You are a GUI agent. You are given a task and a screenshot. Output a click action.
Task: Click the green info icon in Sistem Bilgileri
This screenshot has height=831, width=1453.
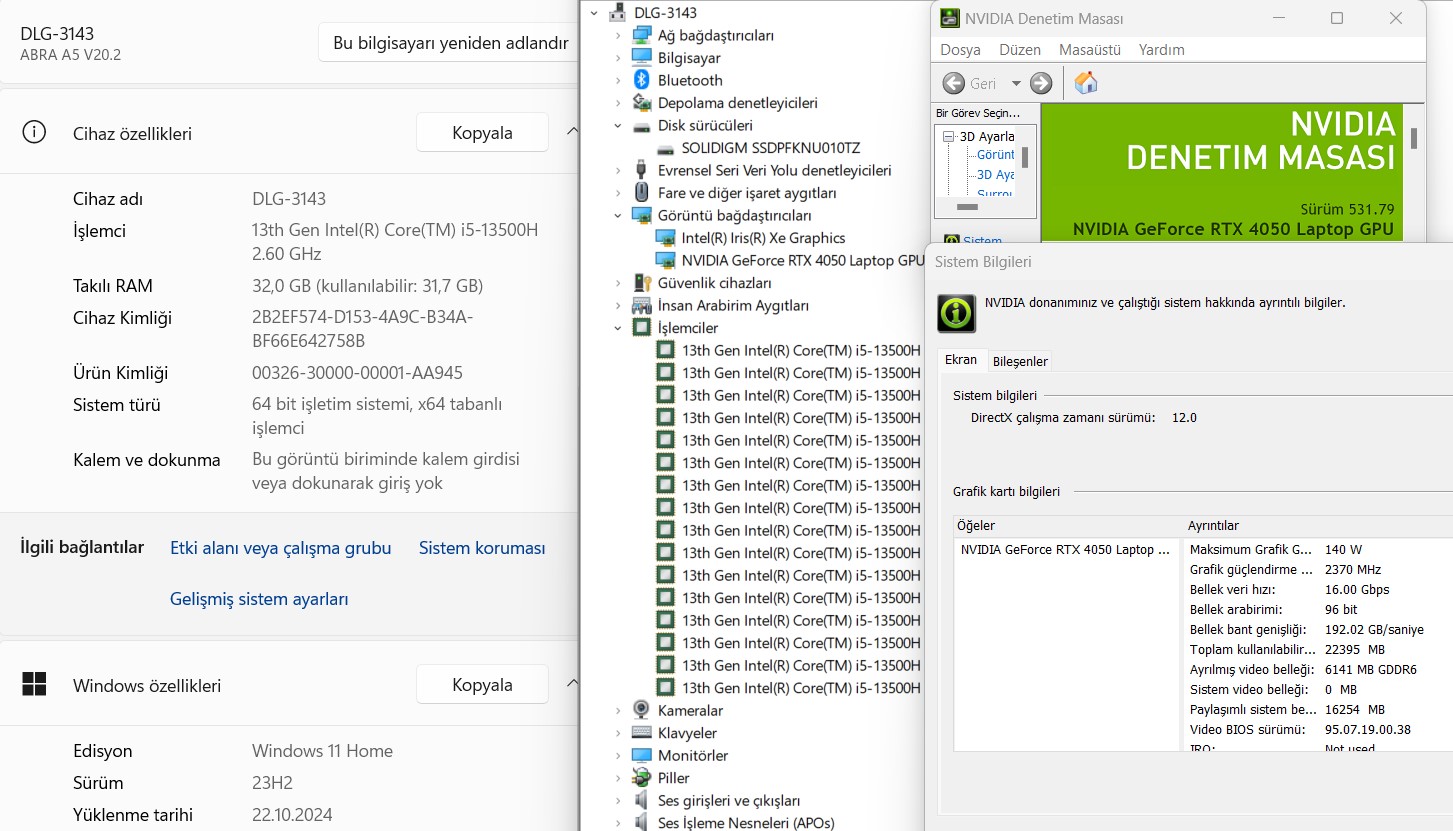click(x=956, y=313)
